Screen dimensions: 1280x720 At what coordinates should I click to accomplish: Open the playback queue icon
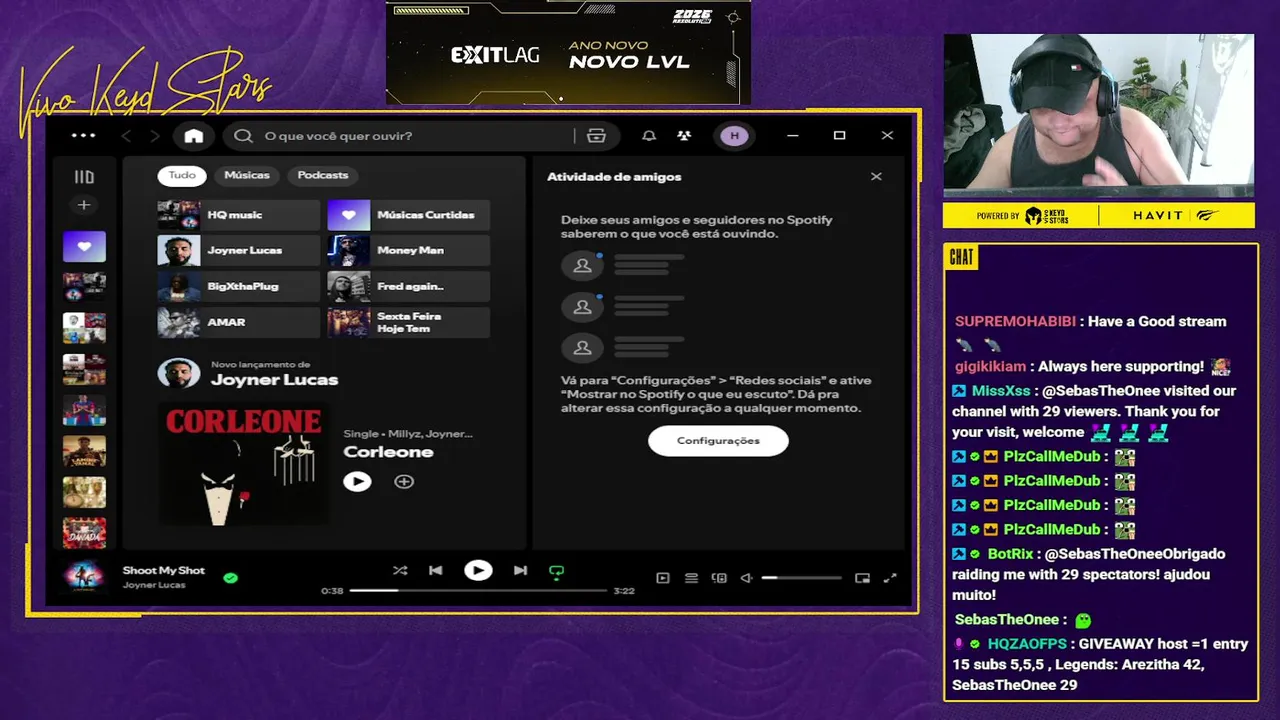pyautogui.click(x=691, y=578)
